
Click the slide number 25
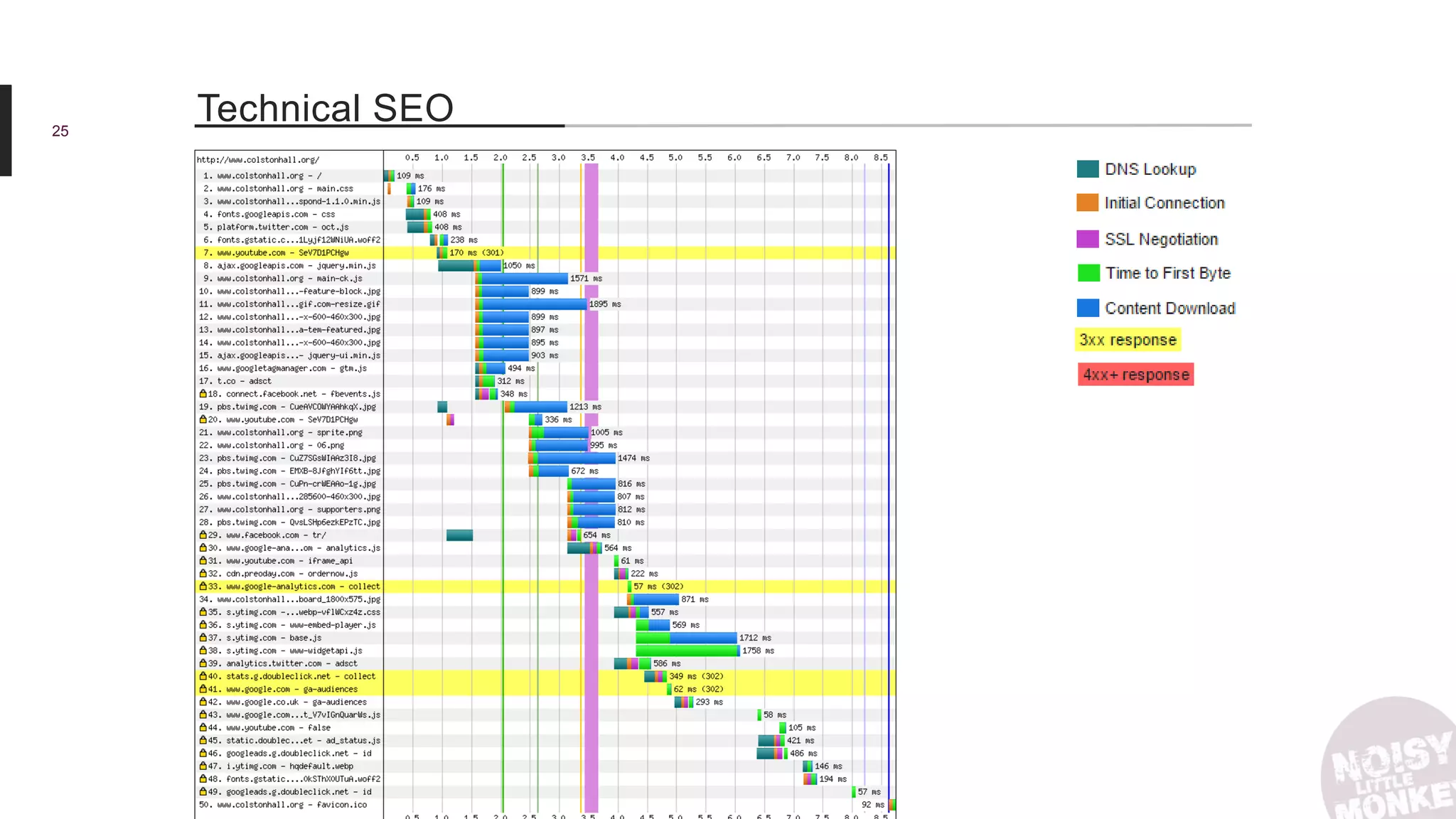pyautogui.click(x=60, y=131)
